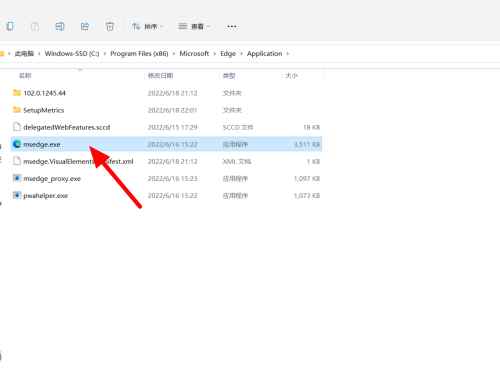Sort by Name column header
Image resolution: width=500 pixels, height=375 pixels.
click(x=25, y=76)
